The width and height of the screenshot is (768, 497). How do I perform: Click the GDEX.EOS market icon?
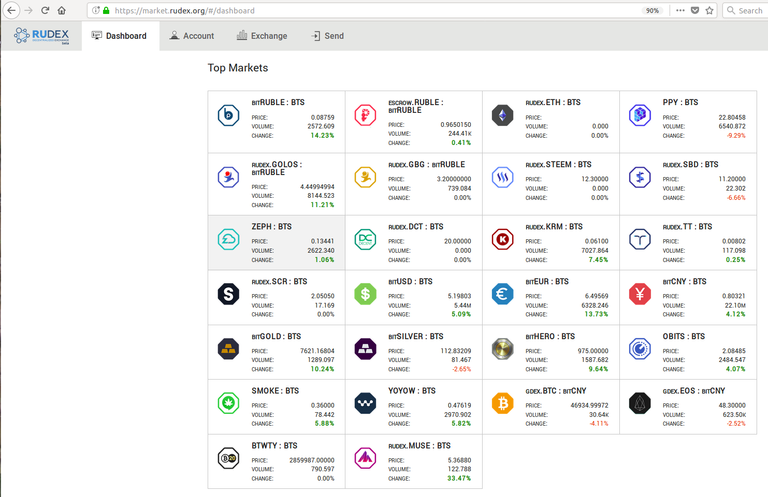640,403
